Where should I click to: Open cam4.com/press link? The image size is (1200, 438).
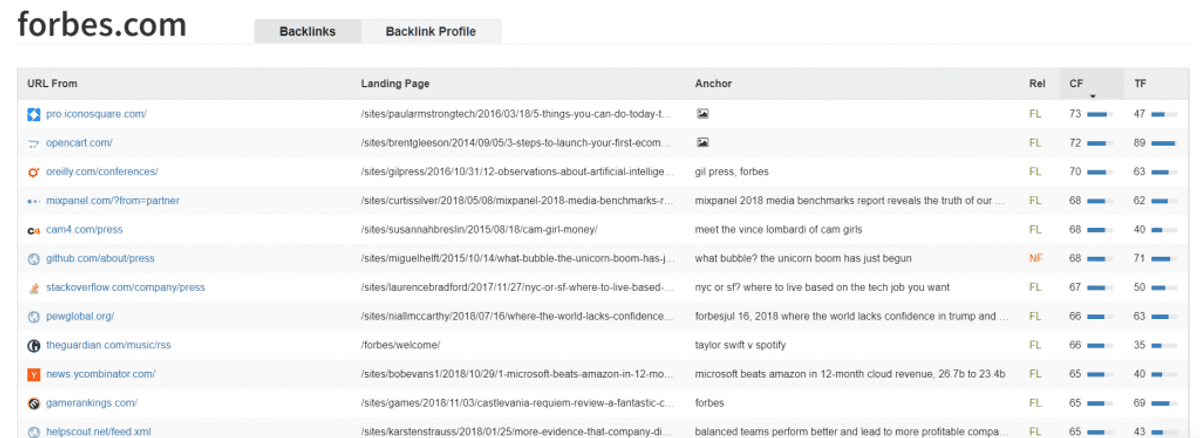coord(85,230)
